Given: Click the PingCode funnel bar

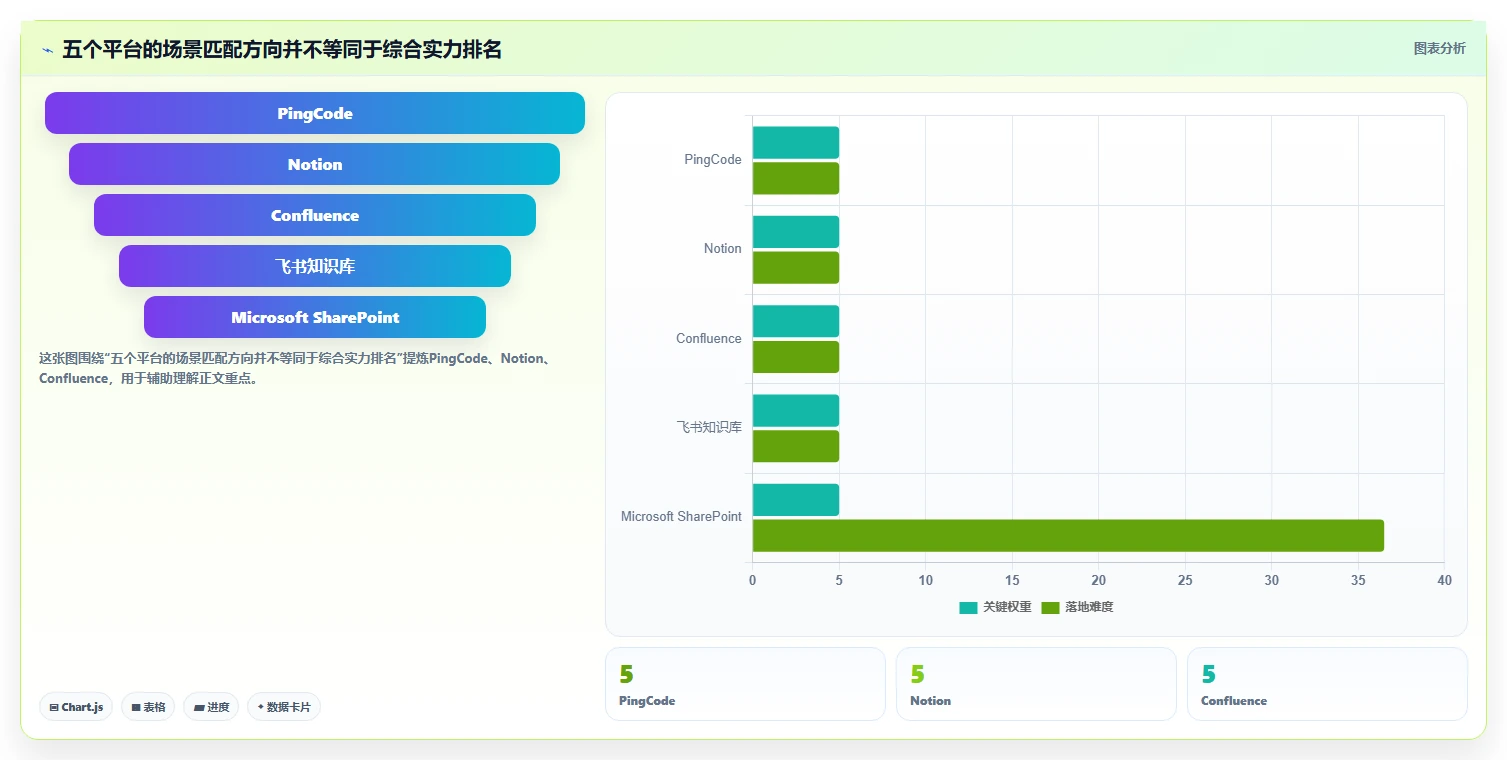Looking at the screenshot, I should click(315, 113).
